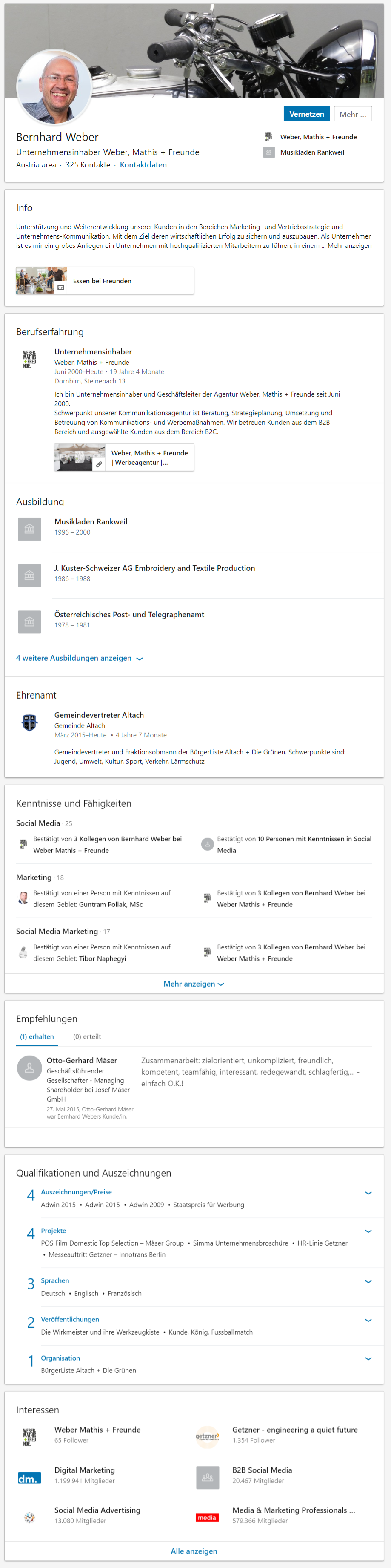Open Otto-Gerhard Mäser's avatar icon
Screen dimensions: 391x1568
(29, 1067)
